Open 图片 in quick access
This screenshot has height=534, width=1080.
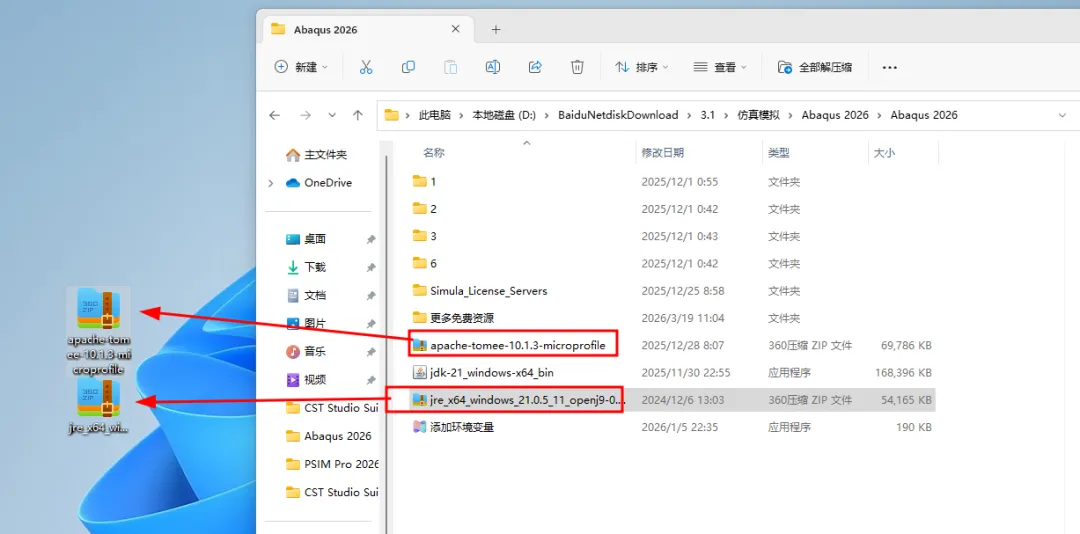(x=307, y=323)
